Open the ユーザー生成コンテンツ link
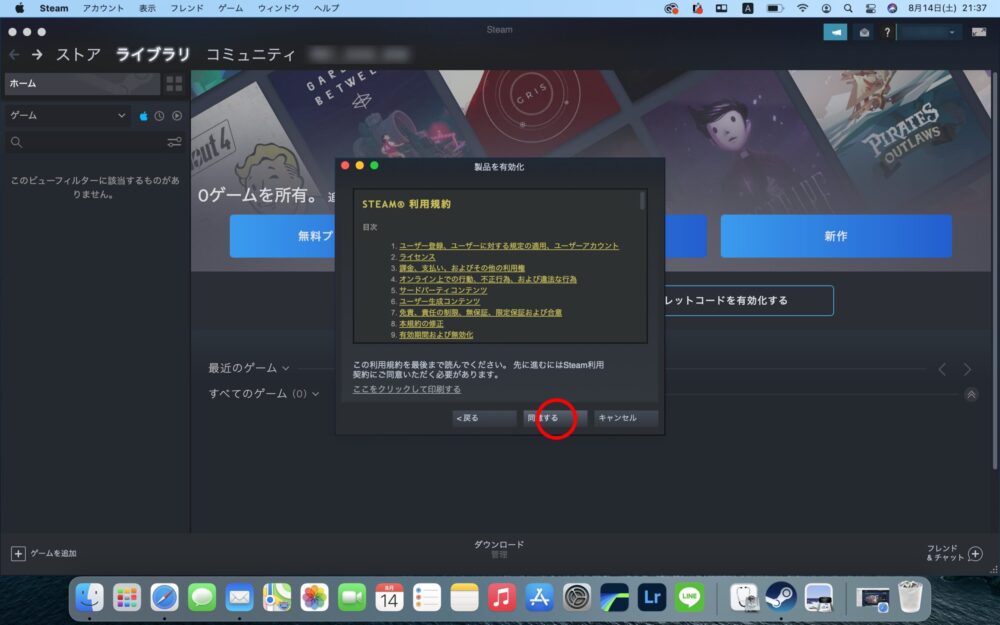The height and width of the screenshot is (625, 1000). 439,301
